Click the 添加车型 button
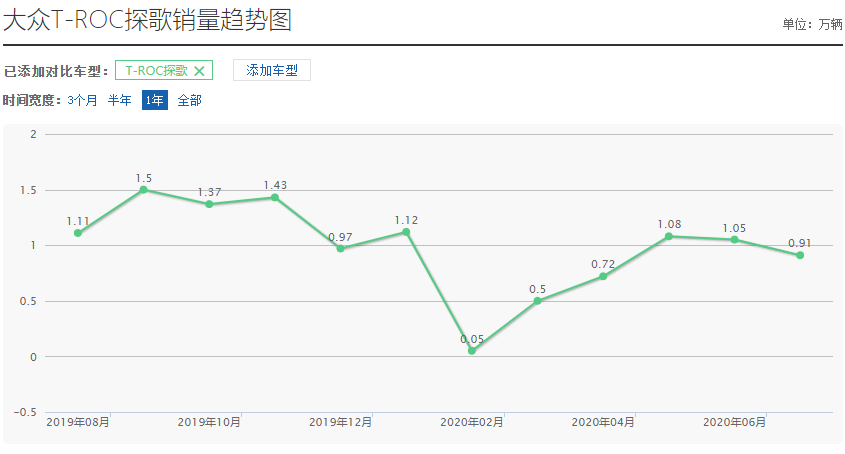This screenshot has width=845, height=454. point(272,70)
